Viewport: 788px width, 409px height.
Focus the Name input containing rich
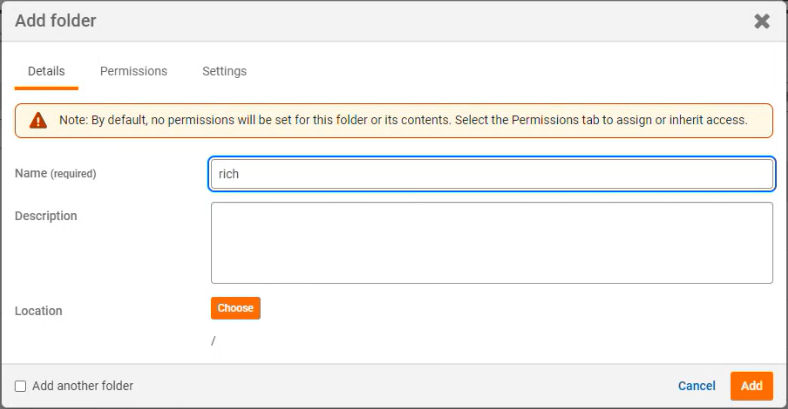point(491,174)
